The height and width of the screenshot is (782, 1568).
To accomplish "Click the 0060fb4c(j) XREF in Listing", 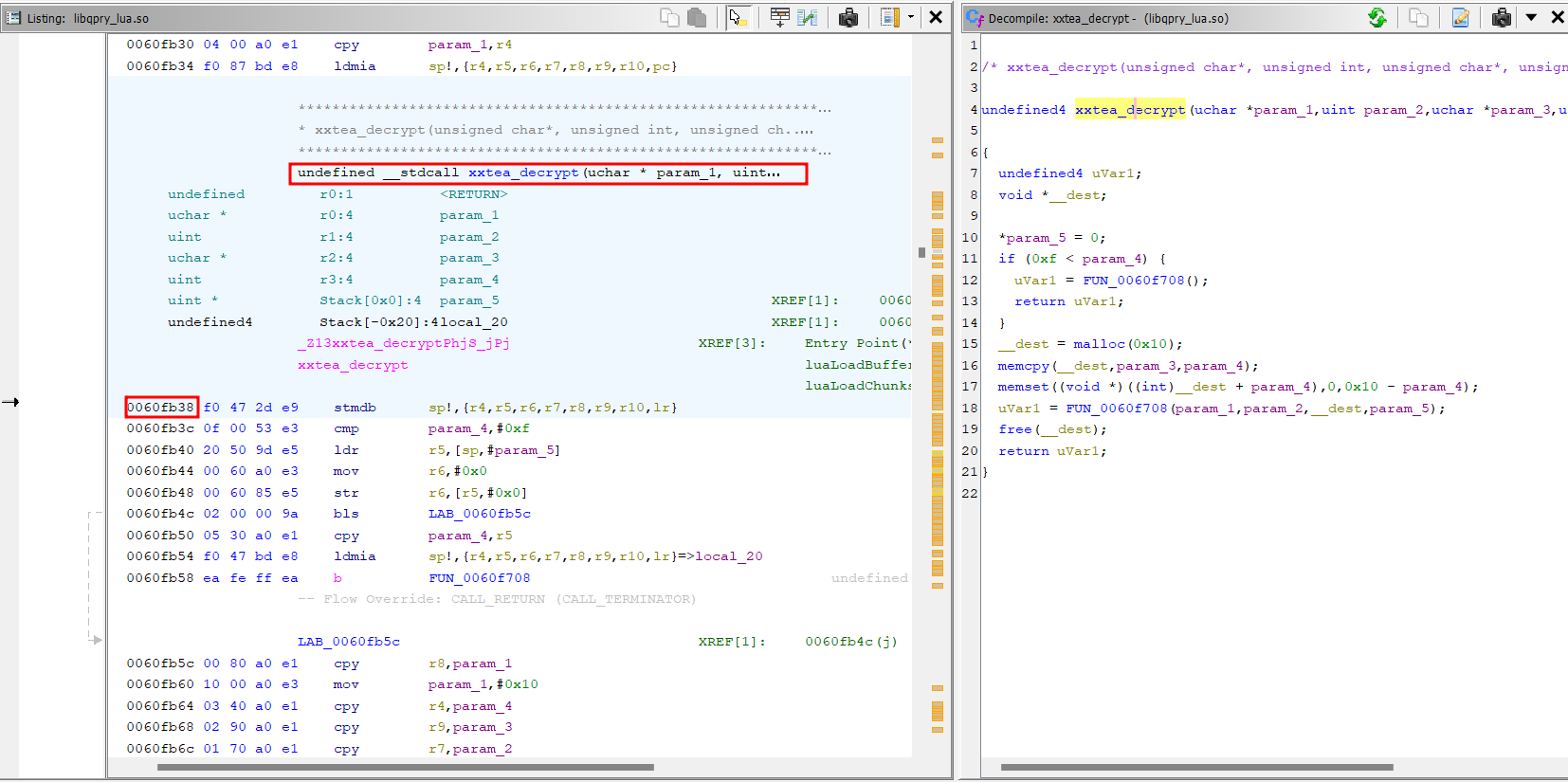I will 850,642.
